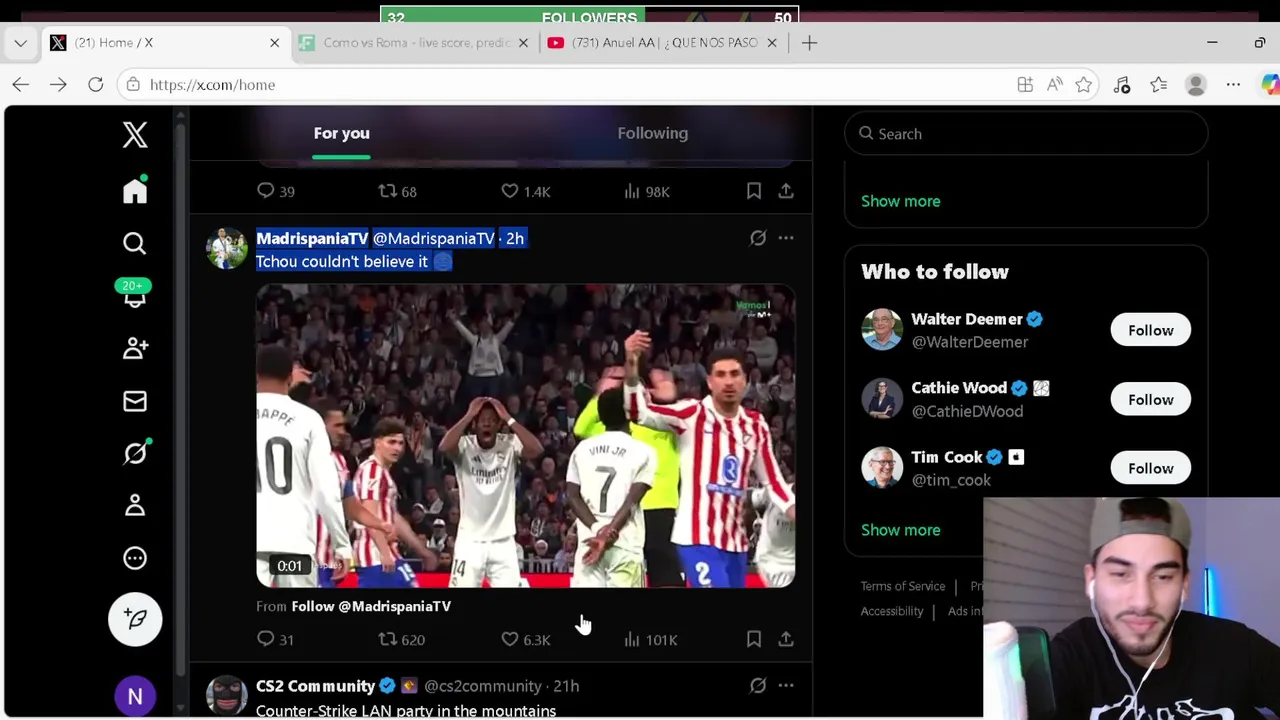The image size is (1280, 720).
Task: Add page to favorites star icon
Action: point(1084,85)
